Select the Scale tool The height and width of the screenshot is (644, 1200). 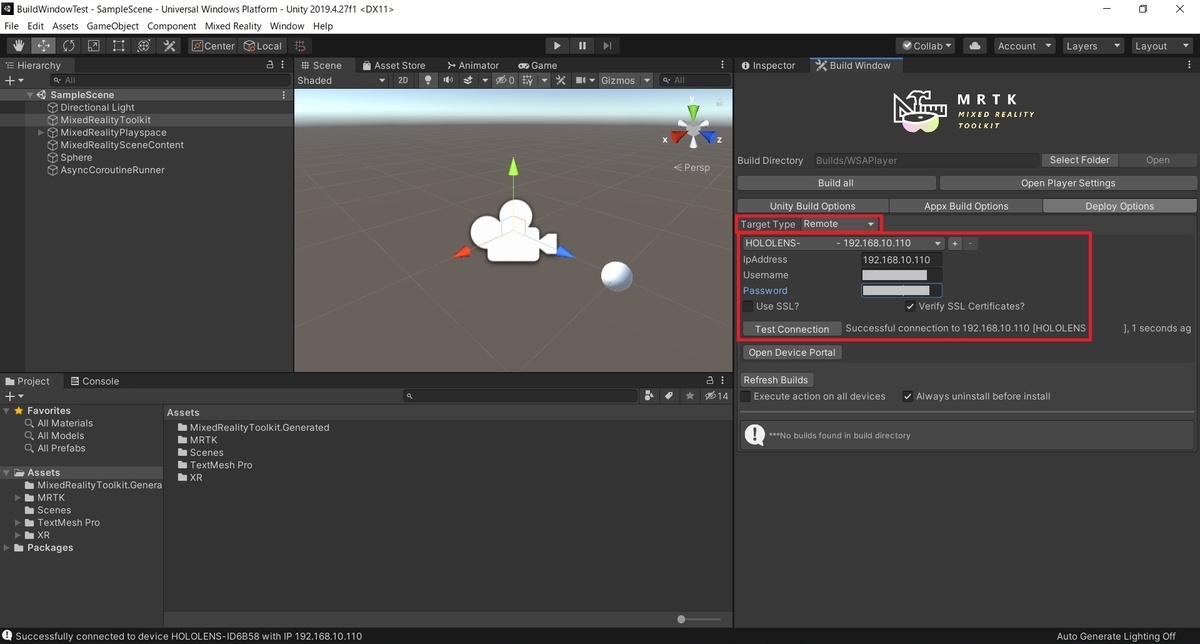(x=94, y=46)
